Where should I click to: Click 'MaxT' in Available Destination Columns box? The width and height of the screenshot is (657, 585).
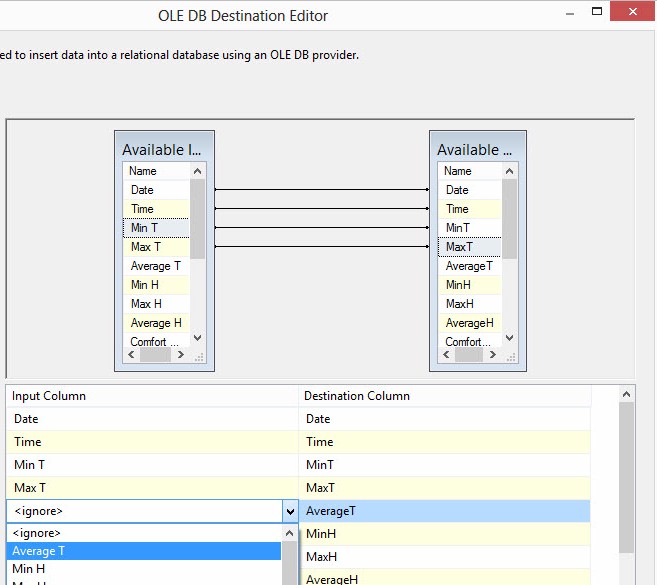pyautogui.click(x=460, y=247)
